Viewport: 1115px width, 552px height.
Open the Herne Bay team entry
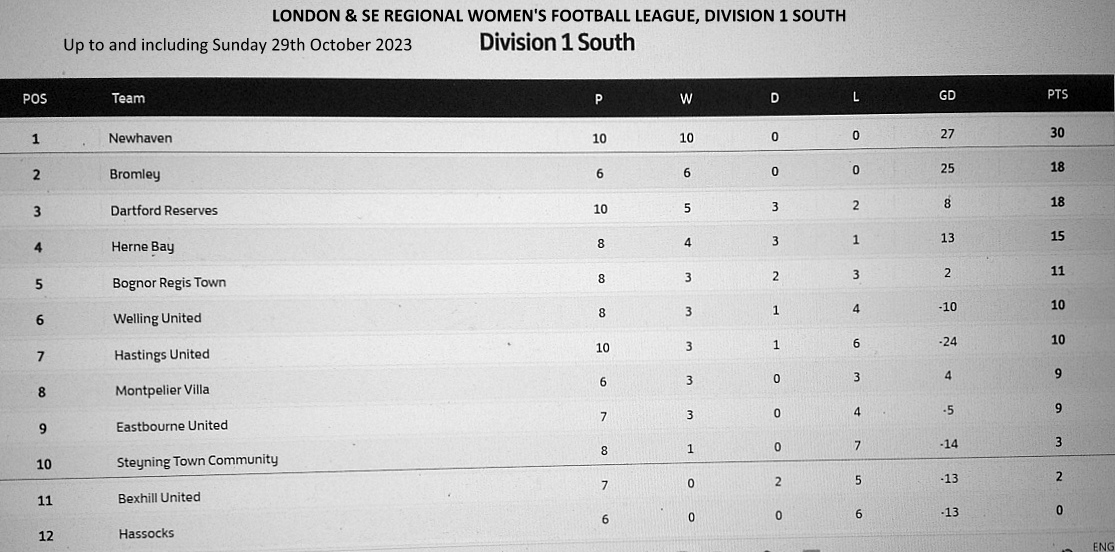click(143, 246)
